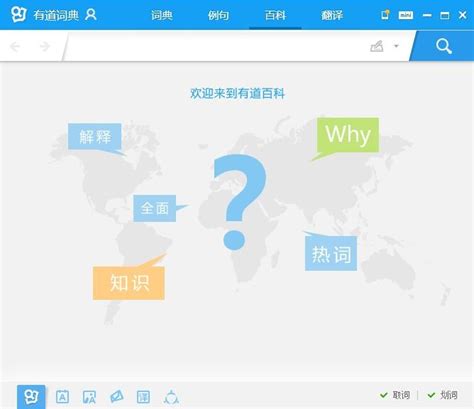474x409 pixels.
Task: Click the circular share icon in bottom bar
Action: tap(171, 397)
